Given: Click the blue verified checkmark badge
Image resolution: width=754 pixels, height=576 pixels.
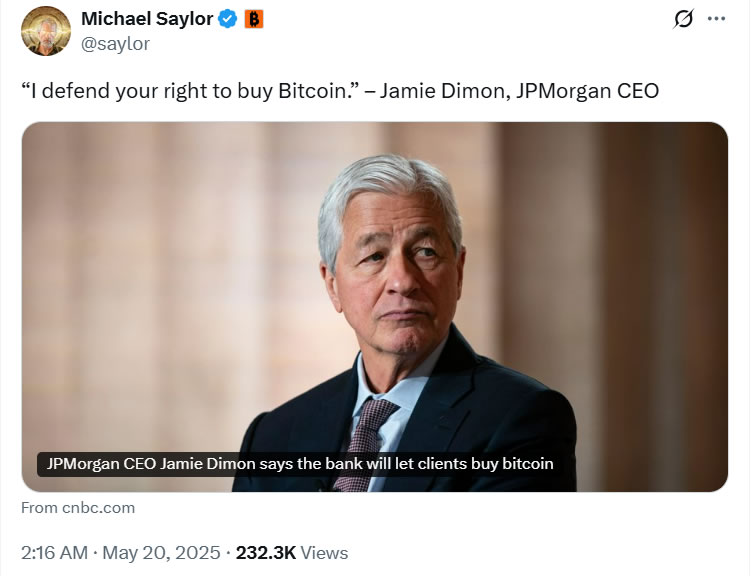Looking at the screenshot, I should click(227, 19).
